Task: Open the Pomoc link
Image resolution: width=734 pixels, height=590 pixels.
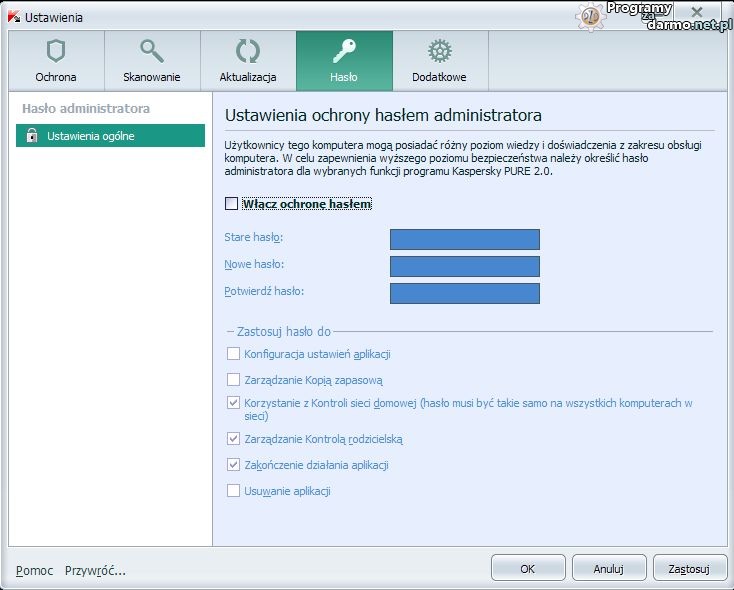Action: (x=34, y=571)
